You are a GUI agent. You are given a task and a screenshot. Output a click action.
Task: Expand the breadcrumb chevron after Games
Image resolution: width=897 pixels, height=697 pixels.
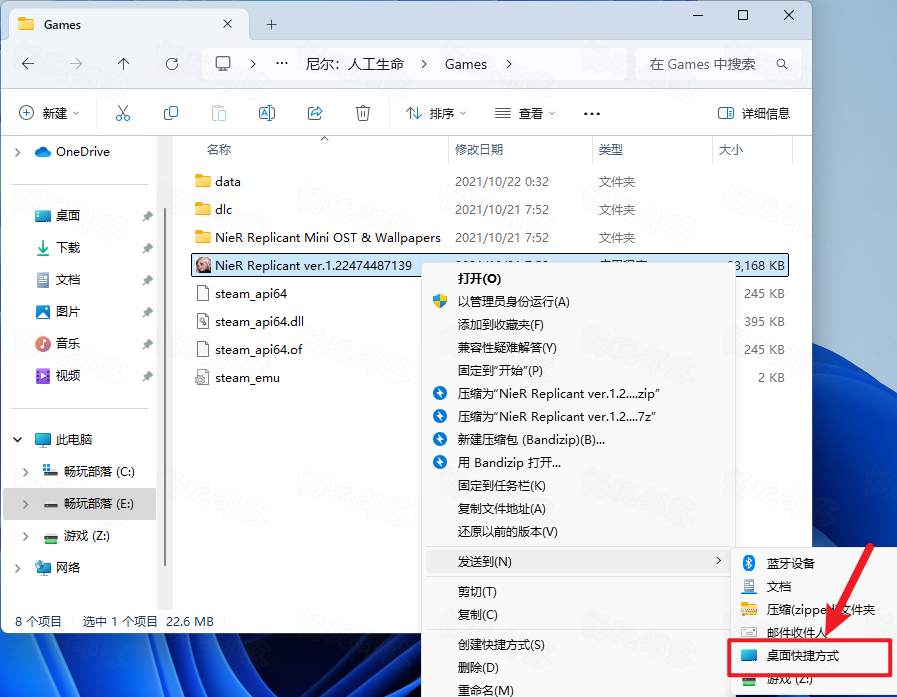[x=509, y=64]
